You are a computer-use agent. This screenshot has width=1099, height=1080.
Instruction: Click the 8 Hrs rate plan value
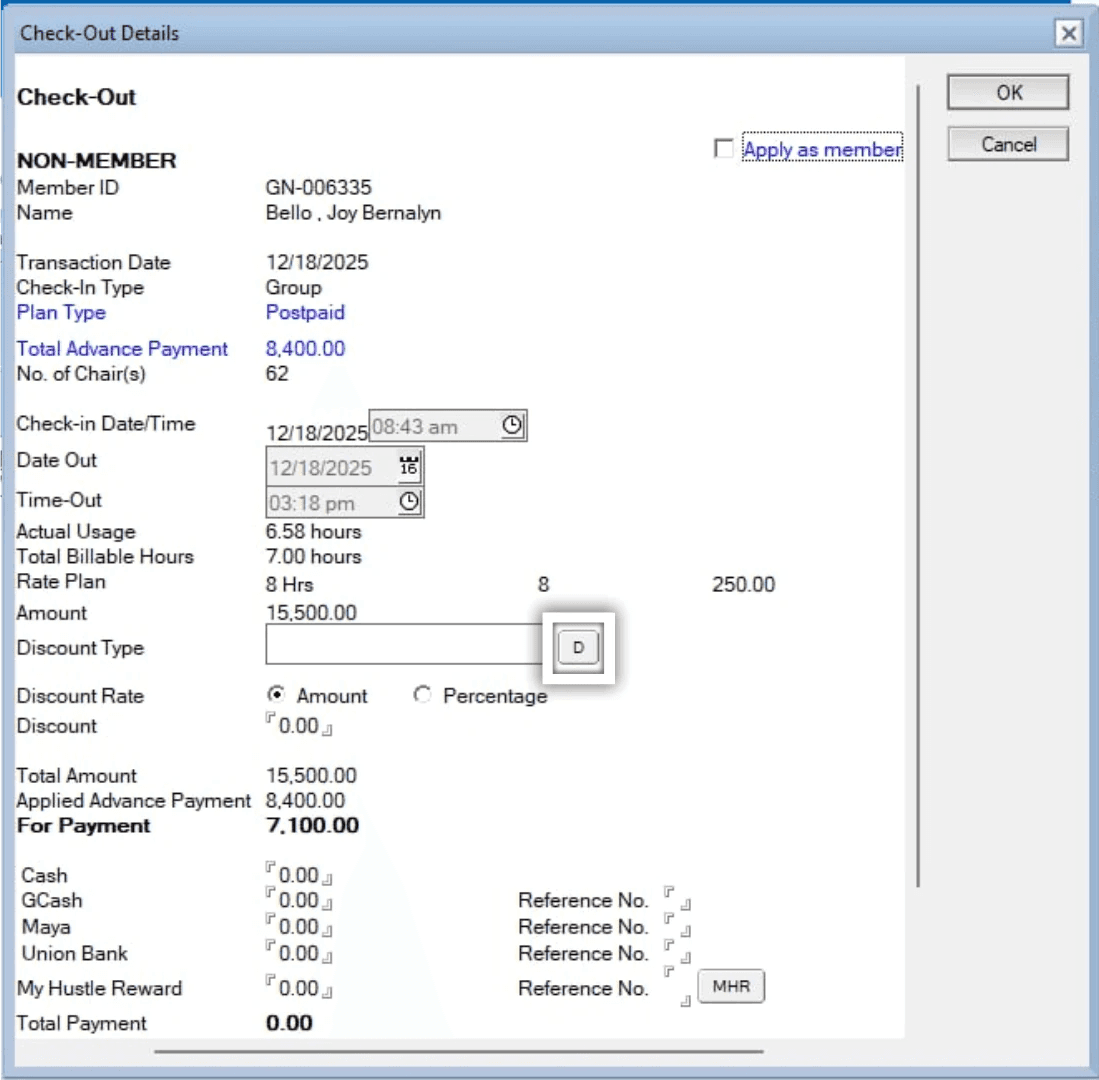(289, 585)
